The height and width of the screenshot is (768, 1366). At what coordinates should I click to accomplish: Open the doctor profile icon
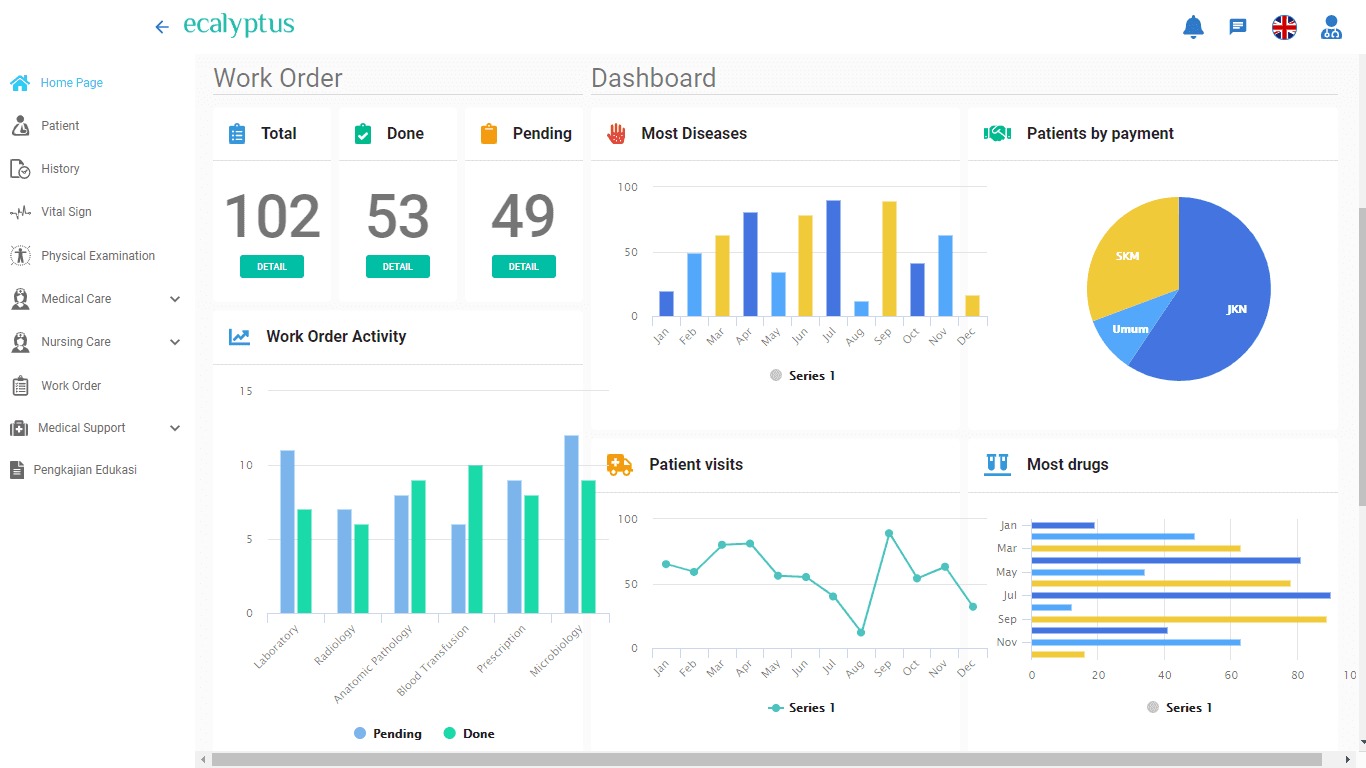(x=1331, y=27)
